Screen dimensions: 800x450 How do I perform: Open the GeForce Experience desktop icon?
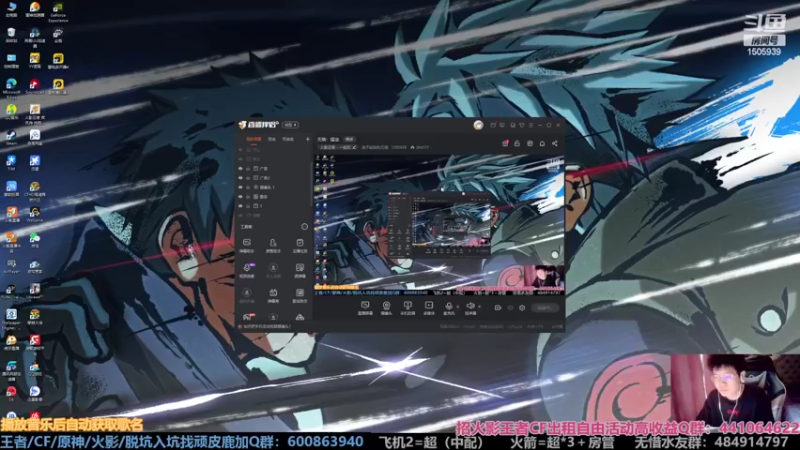58,11
